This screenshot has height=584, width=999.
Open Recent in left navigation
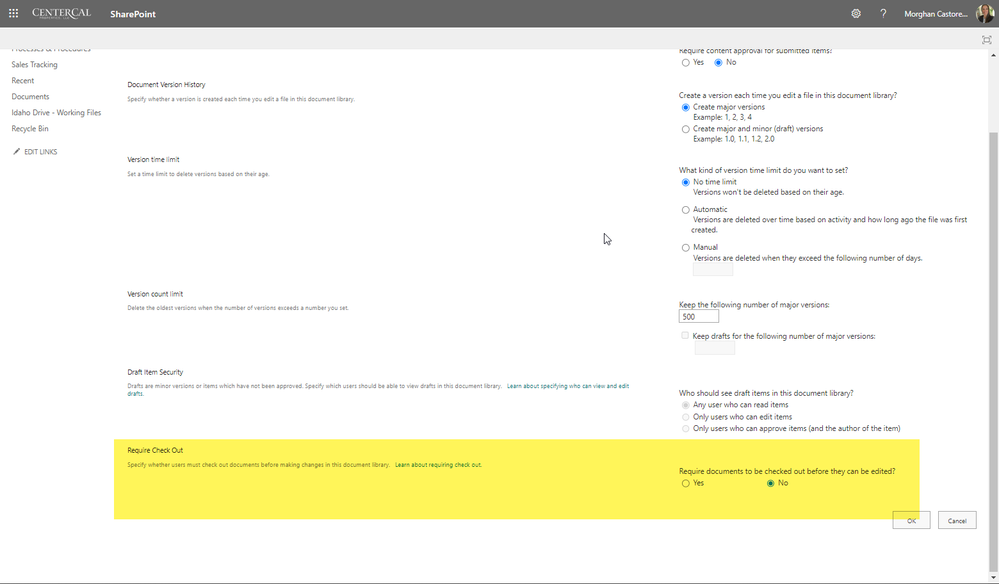click(x=23, y=80)
